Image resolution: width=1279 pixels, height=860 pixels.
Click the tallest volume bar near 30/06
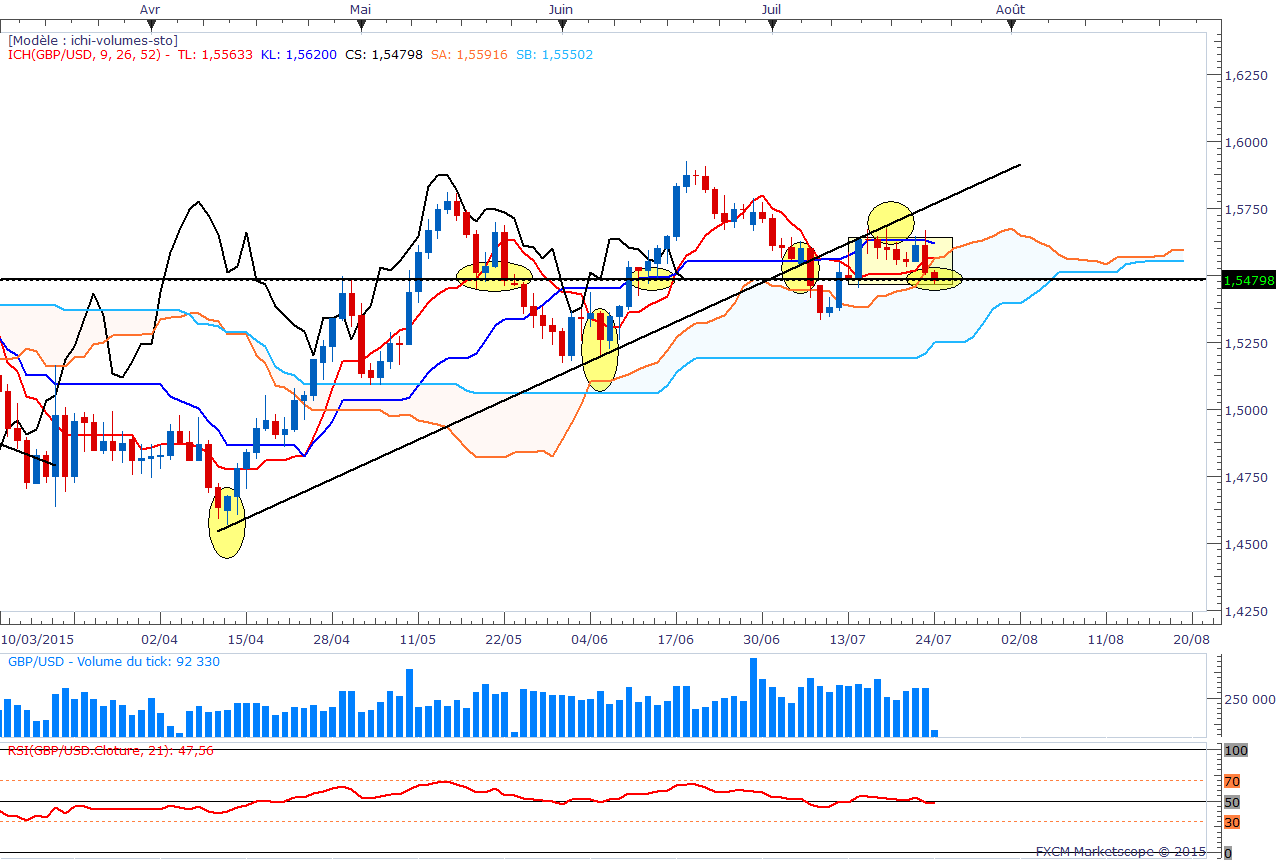[x=752, y=697]
